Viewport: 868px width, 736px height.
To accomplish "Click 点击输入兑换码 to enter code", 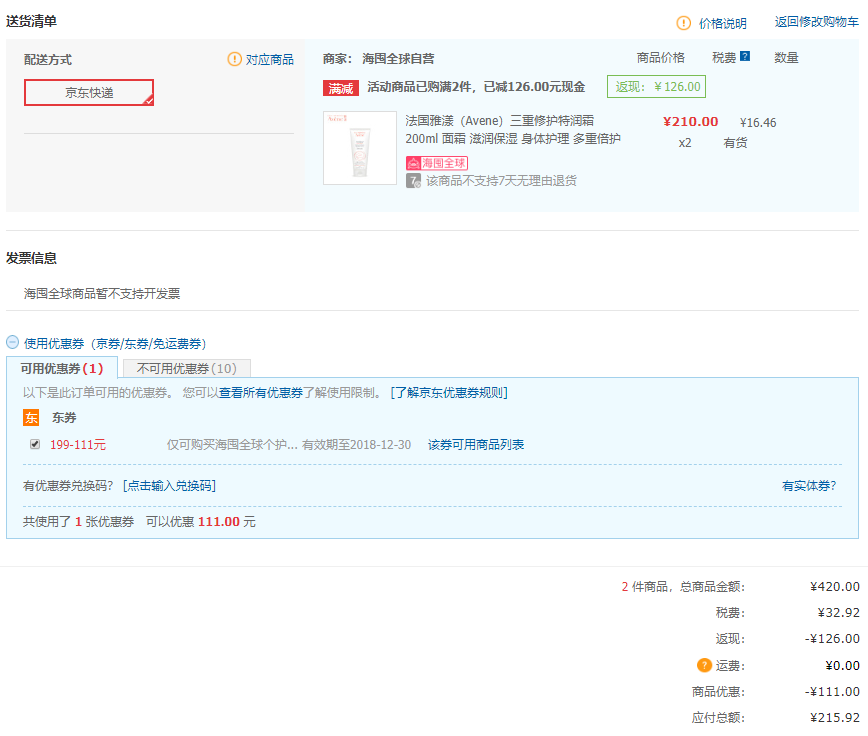I will click(169, 485).
